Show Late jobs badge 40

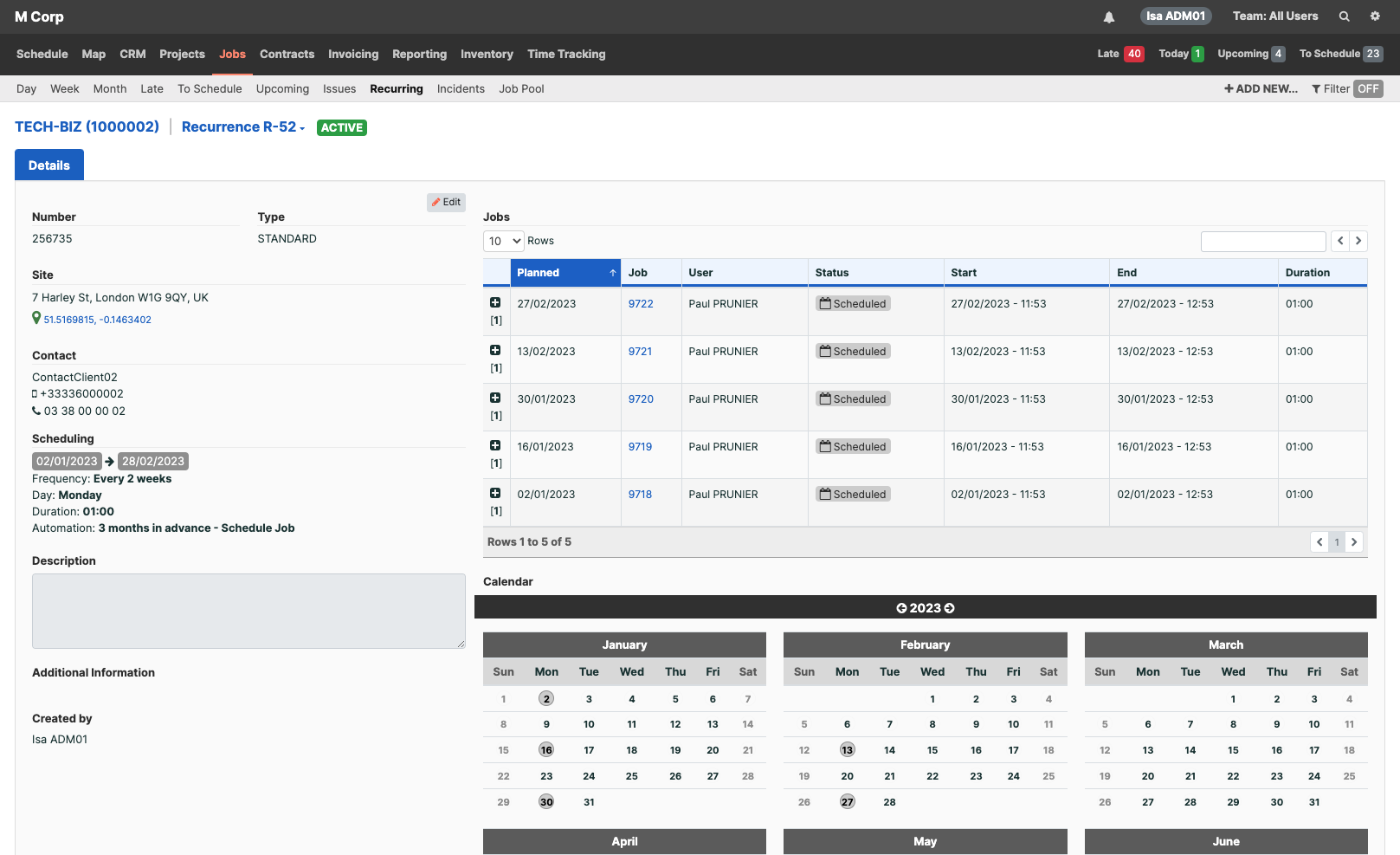pyautogui.click(x=1134, y=54)
